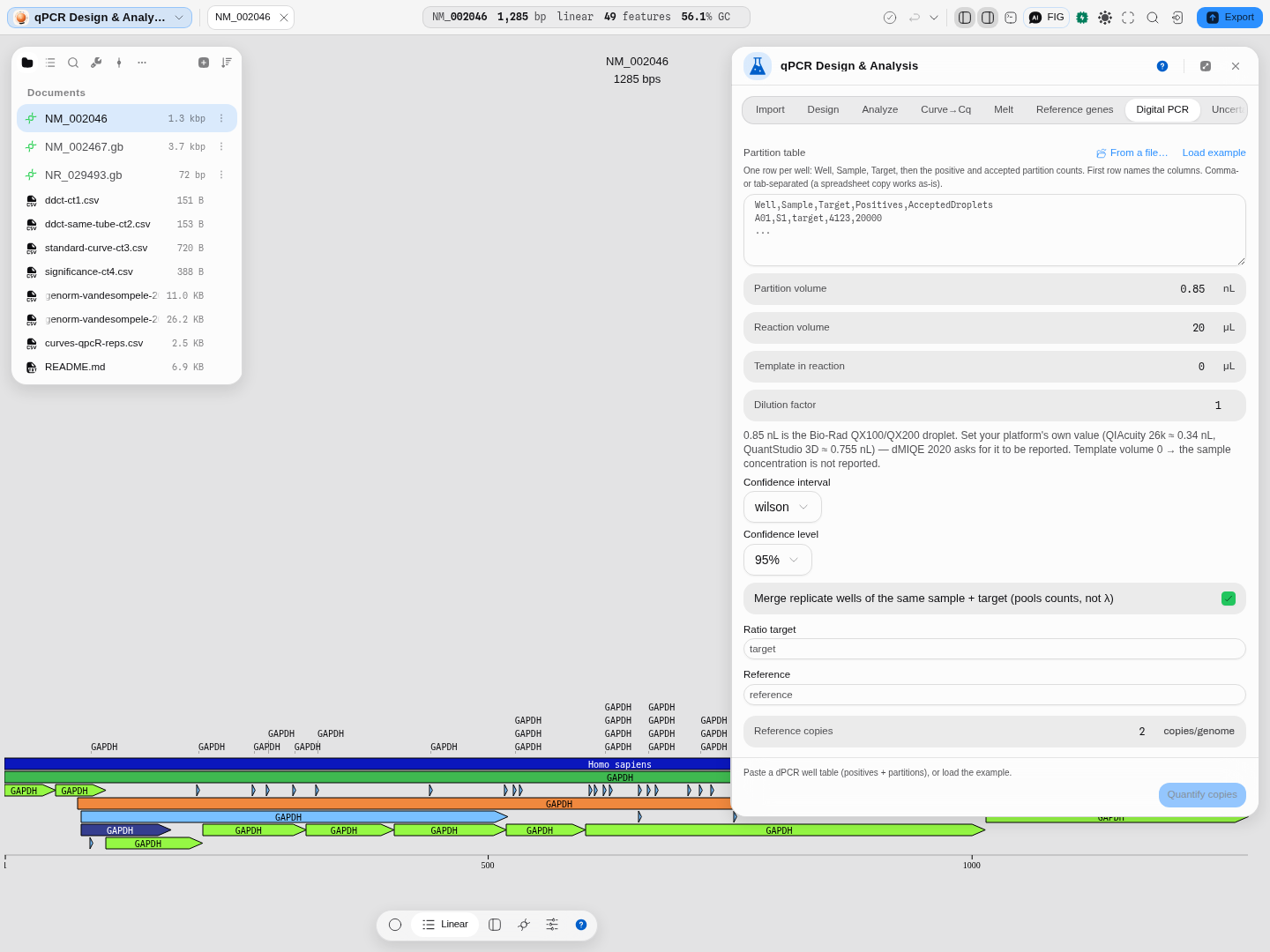Viewport: 1270px width, 952px height.
Task: Open the Reference genes tab
Action: (1074, 110)
